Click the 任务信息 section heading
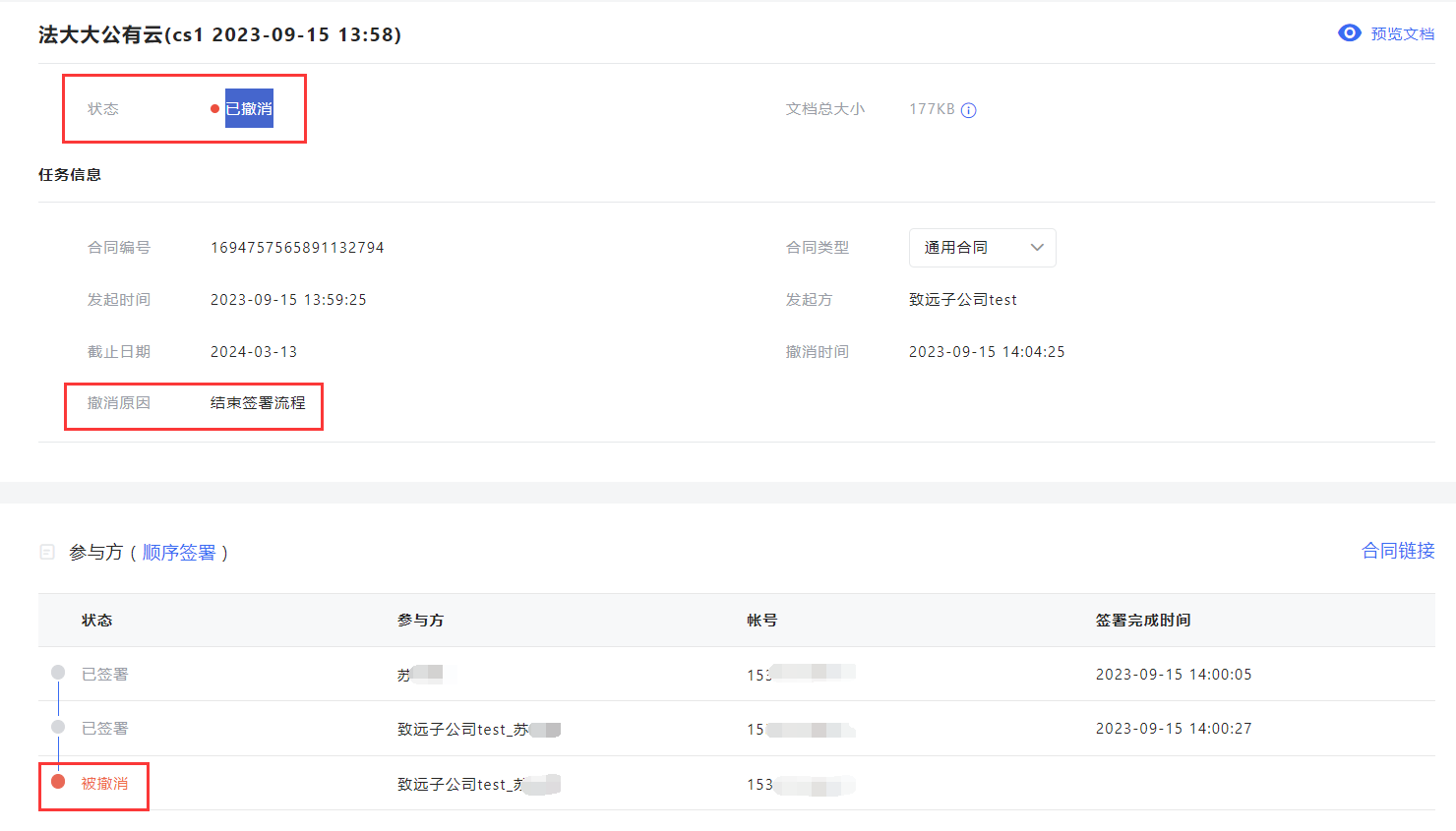Viewport: 1456px width, 831px height. 70,175
